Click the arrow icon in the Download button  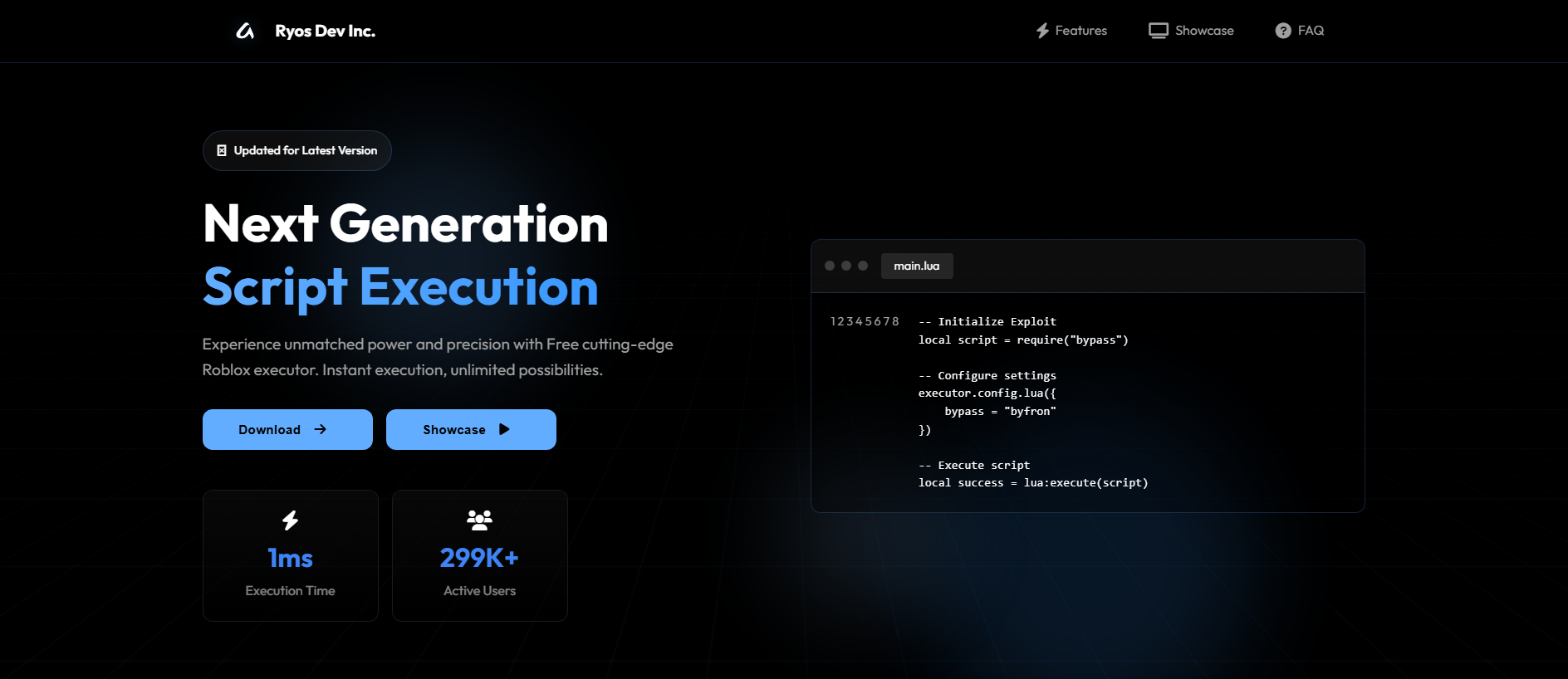point(320,429)
